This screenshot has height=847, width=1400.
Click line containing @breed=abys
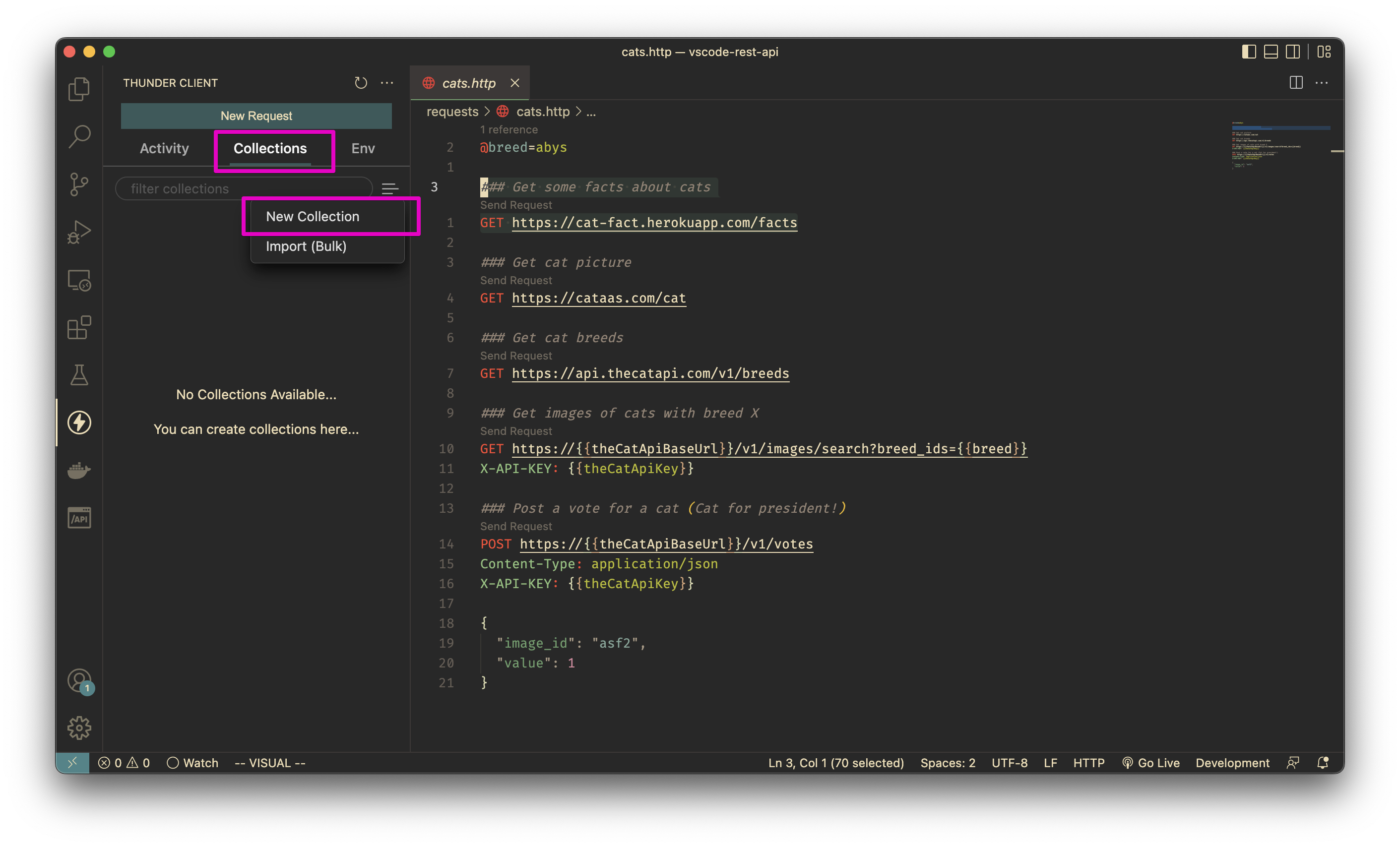point(523,148)
